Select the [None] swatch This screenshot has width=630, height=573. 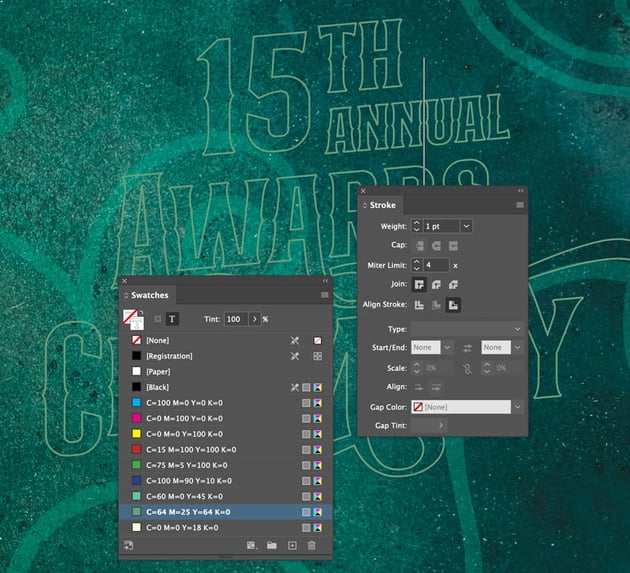pos(225,340)
